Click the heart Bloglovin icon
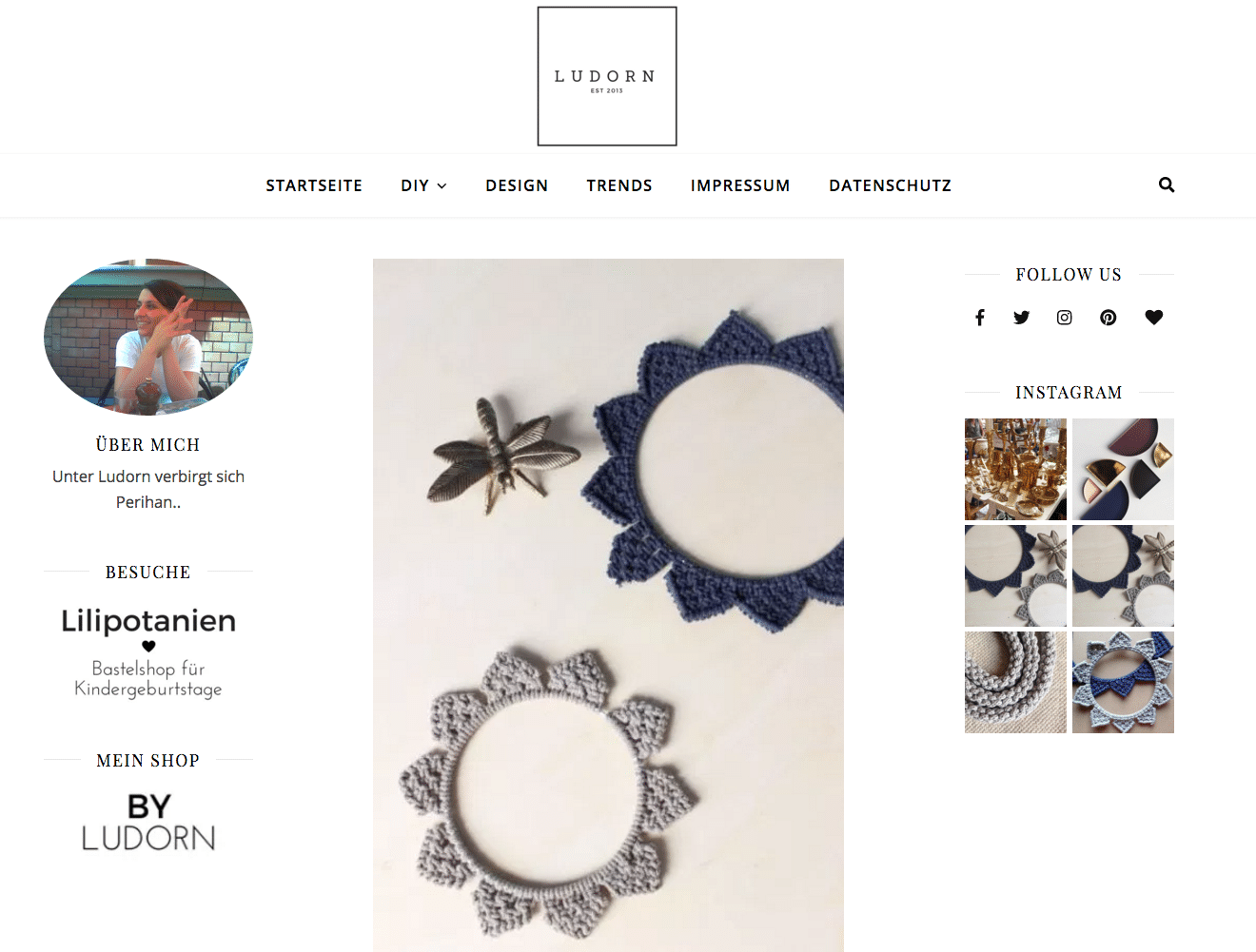 coord(1154,318)
